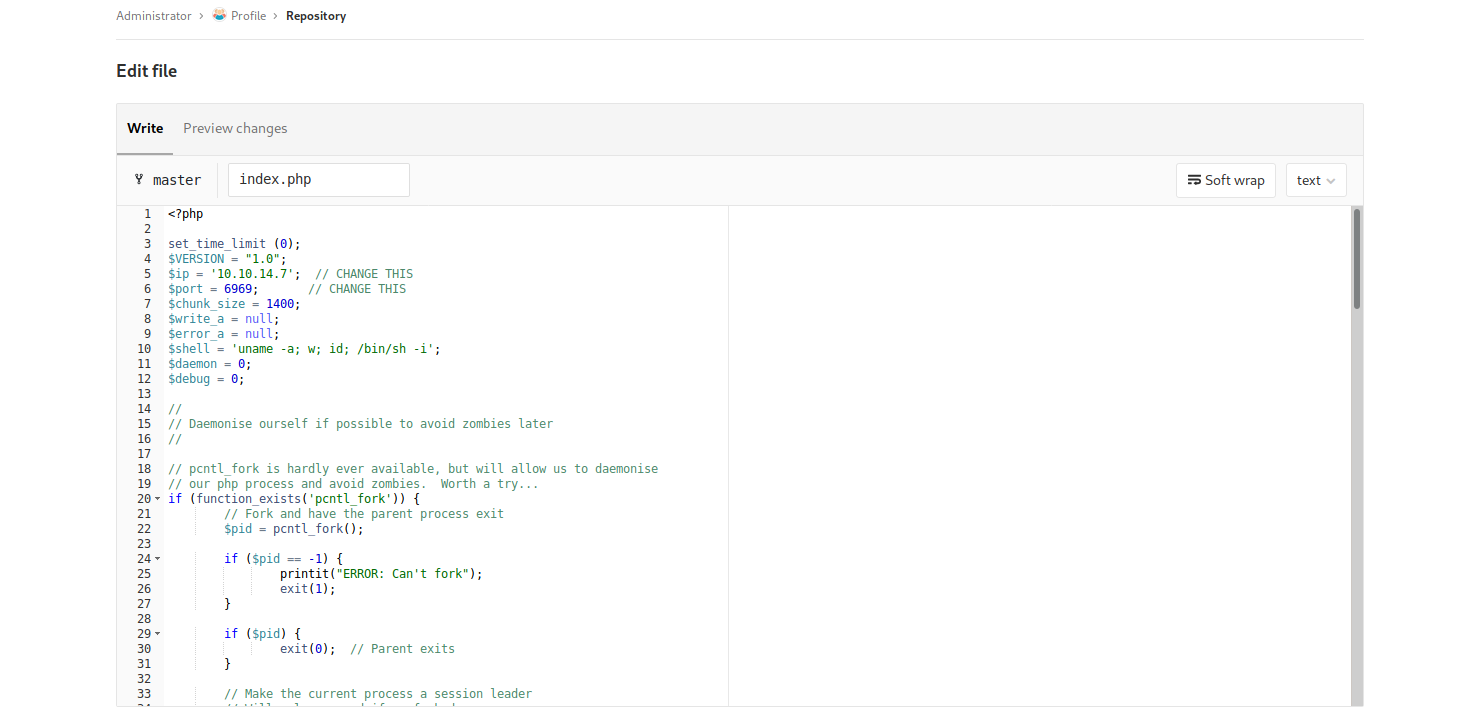Click the Profile project avatar icon
This screenshot has height=723, width=1468.
tap(219, 15)
